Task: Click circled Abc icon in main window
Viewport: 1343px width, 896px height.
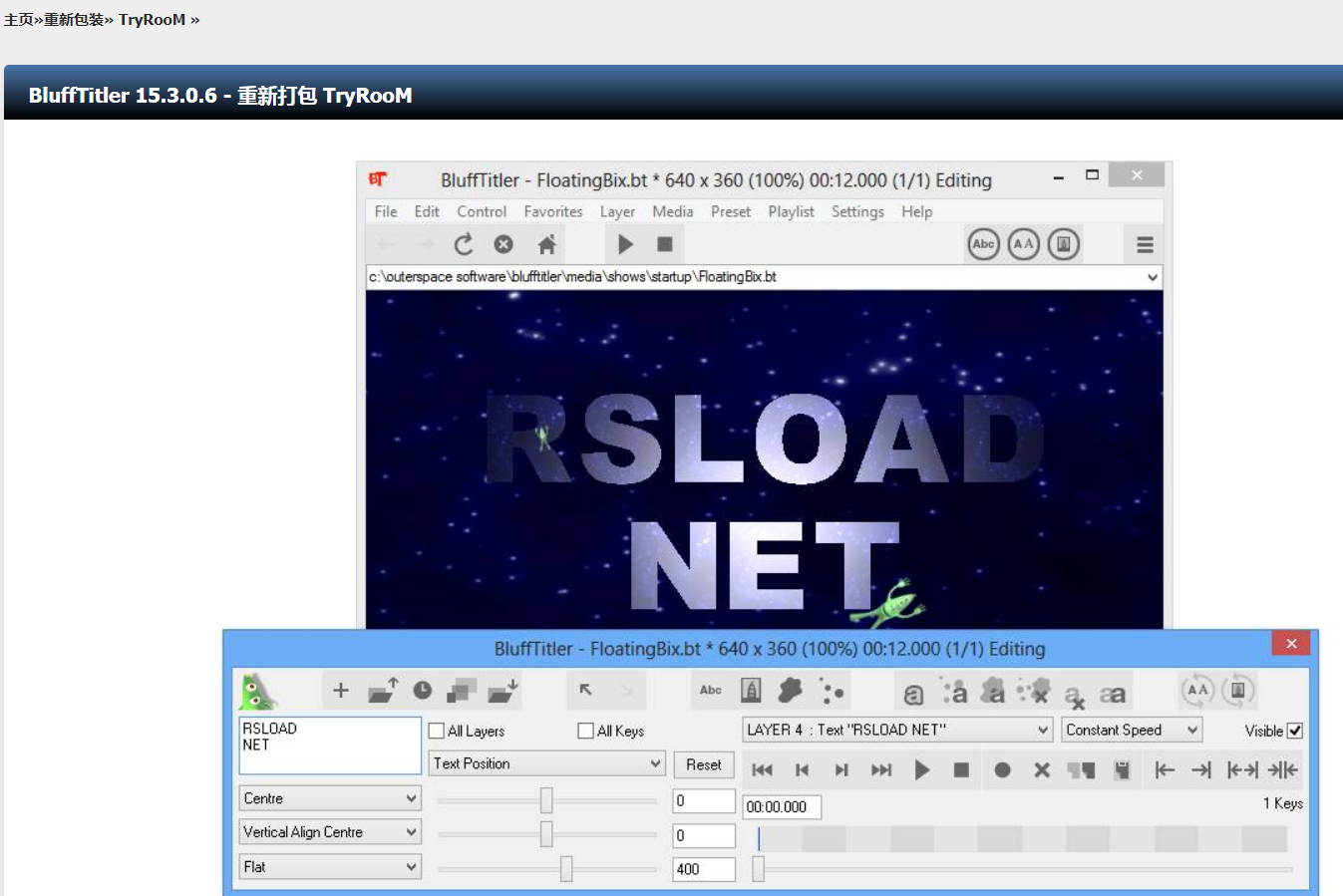Action: [983, 244]
